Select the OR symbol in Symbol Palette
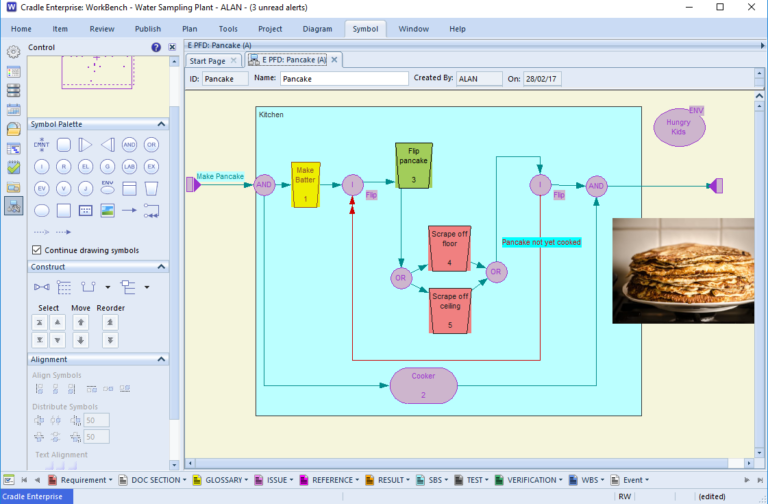This screenshot has height=504, width=768. point(151,145)
